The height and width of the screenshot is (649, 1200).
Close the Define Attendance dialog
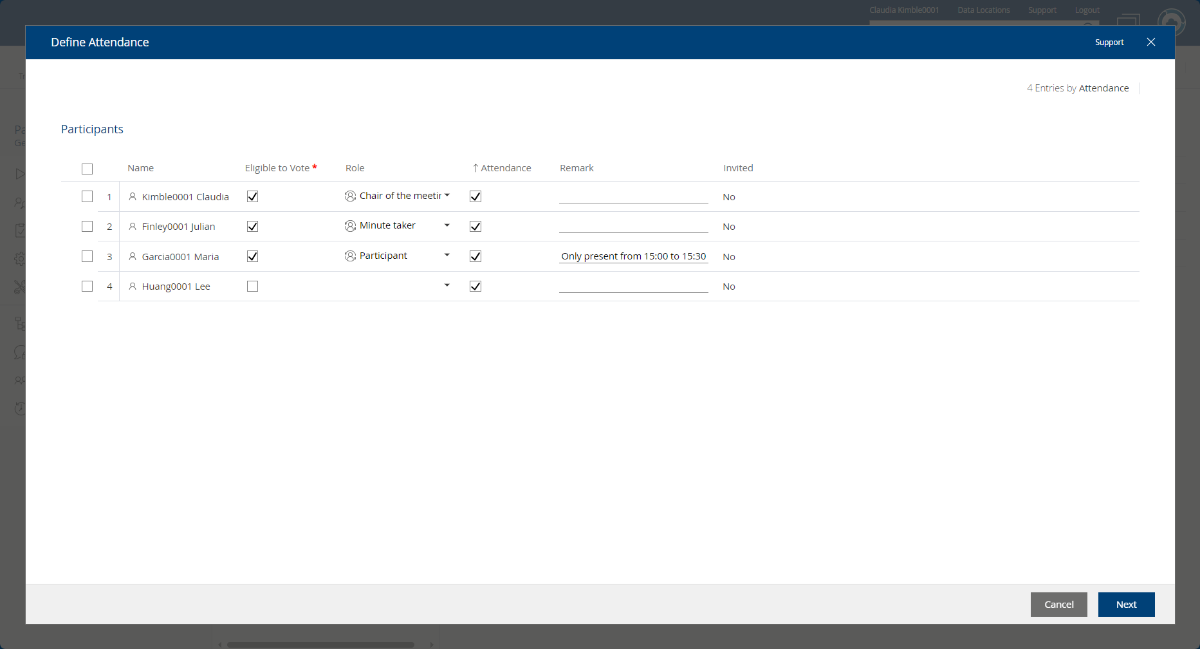[x=1151, y=42]
